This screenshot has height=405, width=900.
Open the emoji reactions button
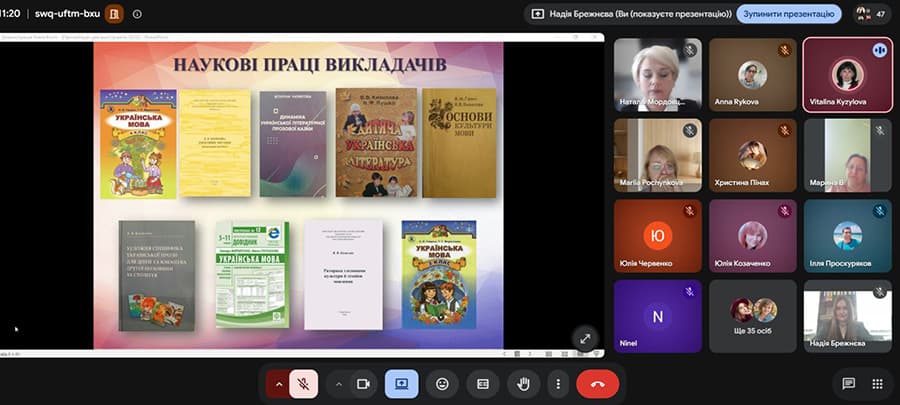(x=442, y=384)
